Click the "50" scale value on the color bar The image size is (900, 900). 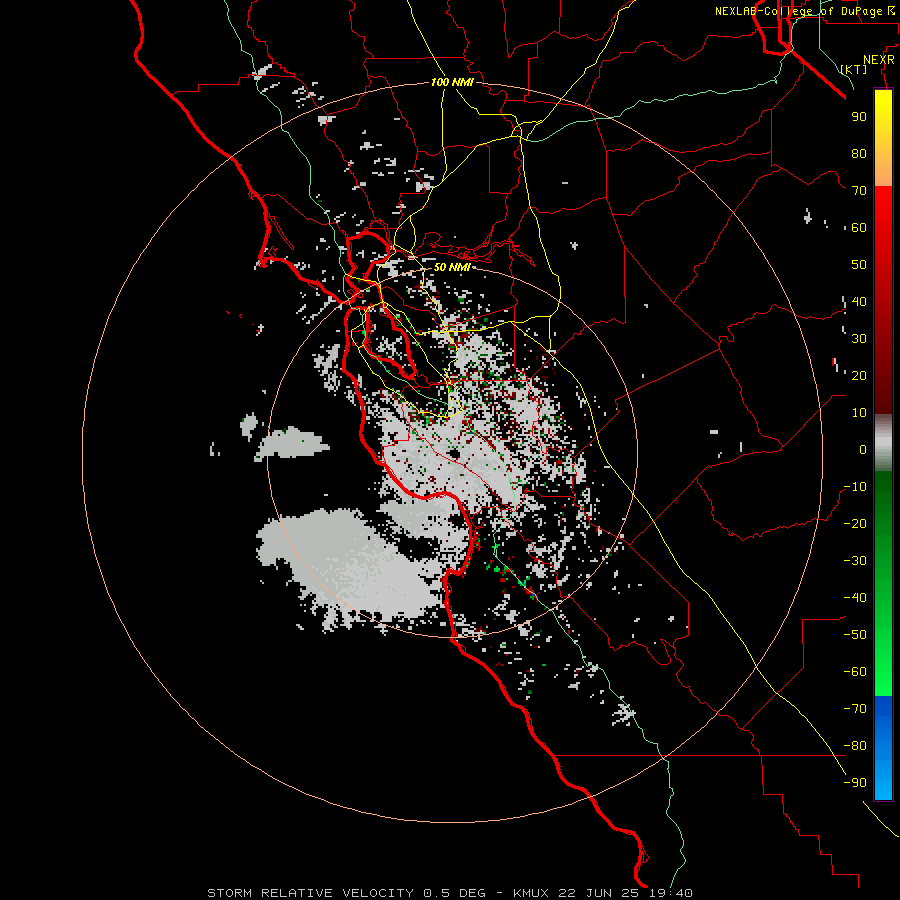pos(859,265)
